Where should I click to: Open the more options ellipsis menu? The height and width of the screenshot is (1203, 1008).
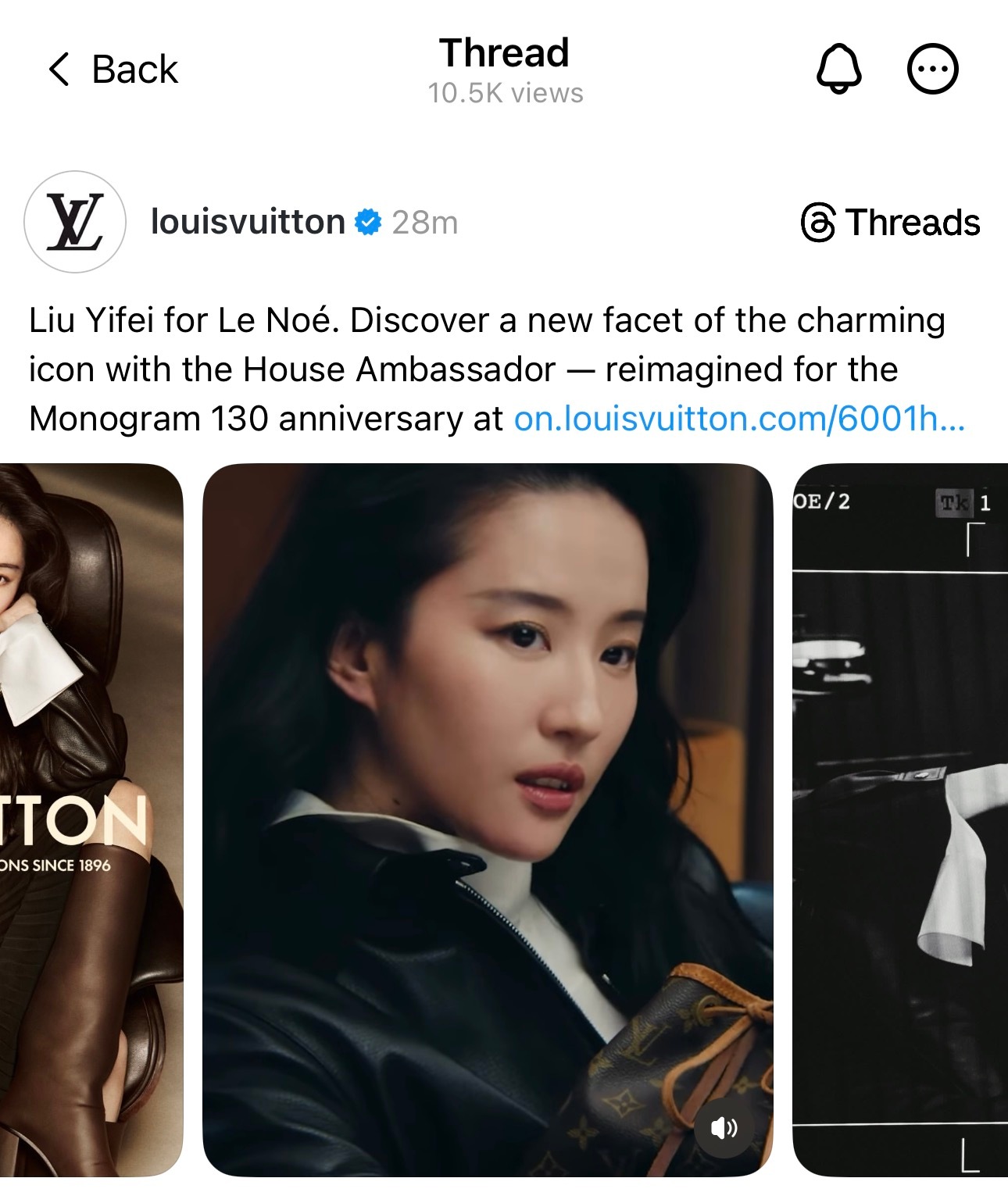932,70
